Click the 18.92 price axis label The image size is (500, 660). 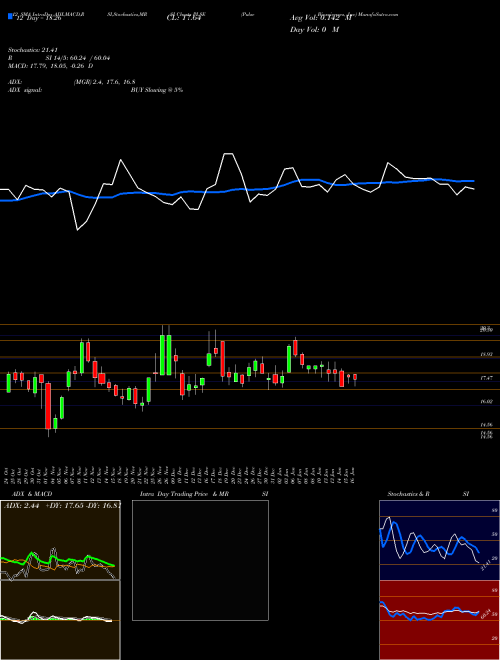tap(487, 355)
